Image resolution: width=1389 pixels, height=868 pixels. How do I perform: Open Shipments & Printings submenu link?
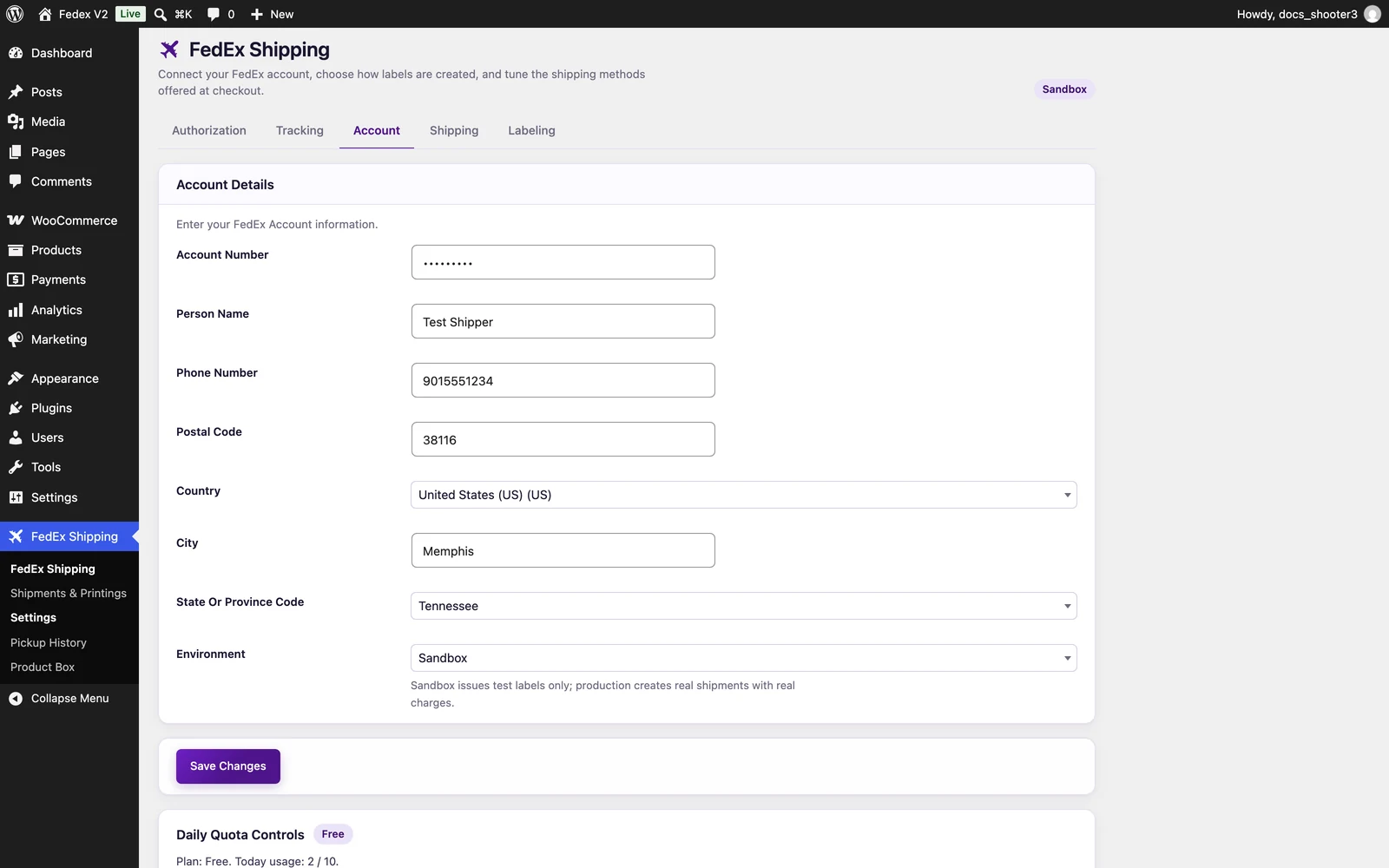(x=69, y=594)
